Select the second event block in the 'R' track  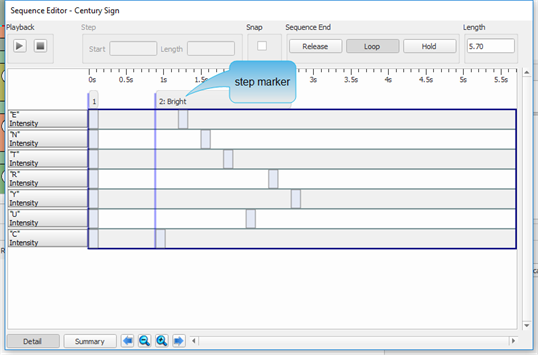[x=273, y=179]
